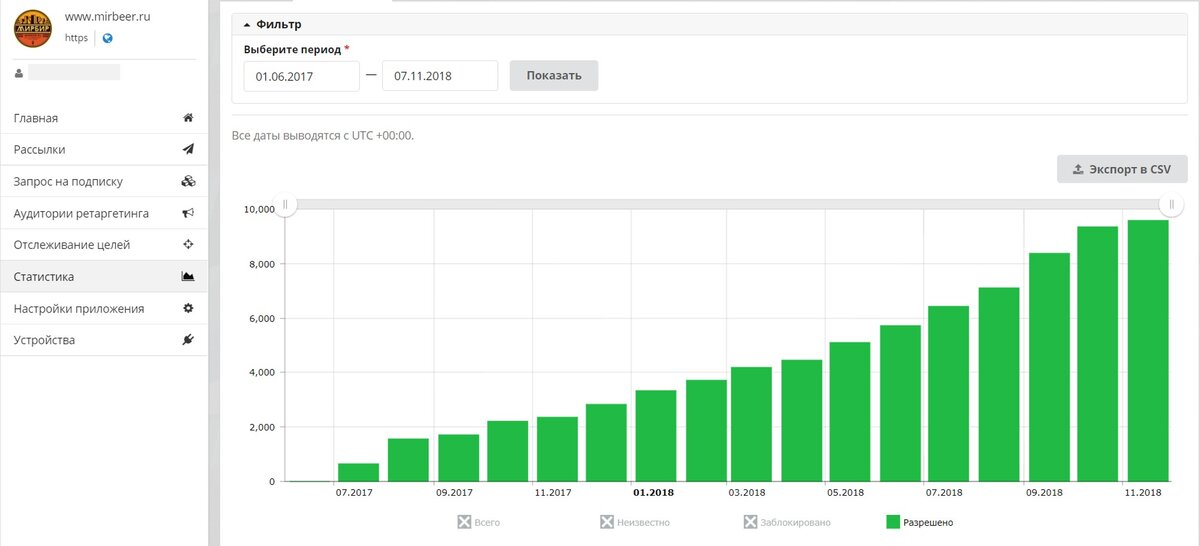Click Экспорт в CSV button
Screen dimensions: 1200x546
(x=1122, y=169)
